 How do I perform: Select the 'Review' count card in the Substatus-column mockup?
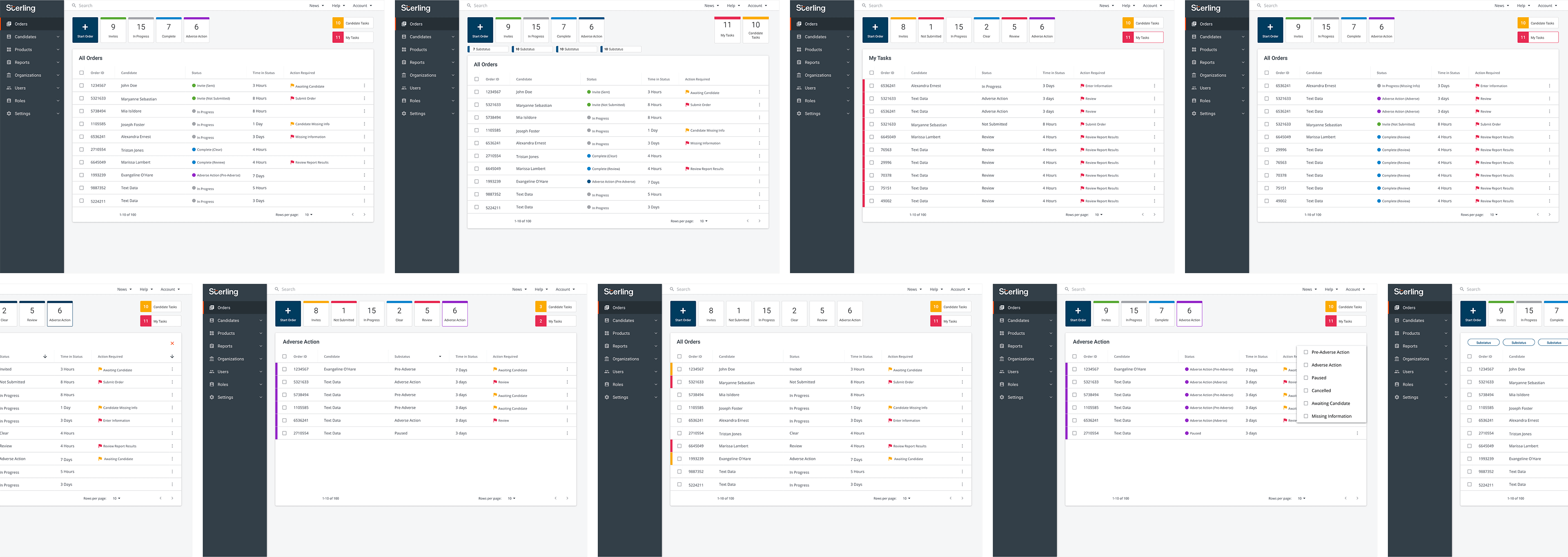[x=427, y=314]
